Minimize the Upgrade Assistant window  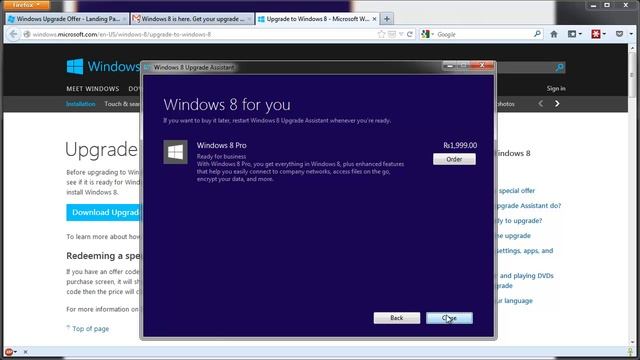click(449, 65)
